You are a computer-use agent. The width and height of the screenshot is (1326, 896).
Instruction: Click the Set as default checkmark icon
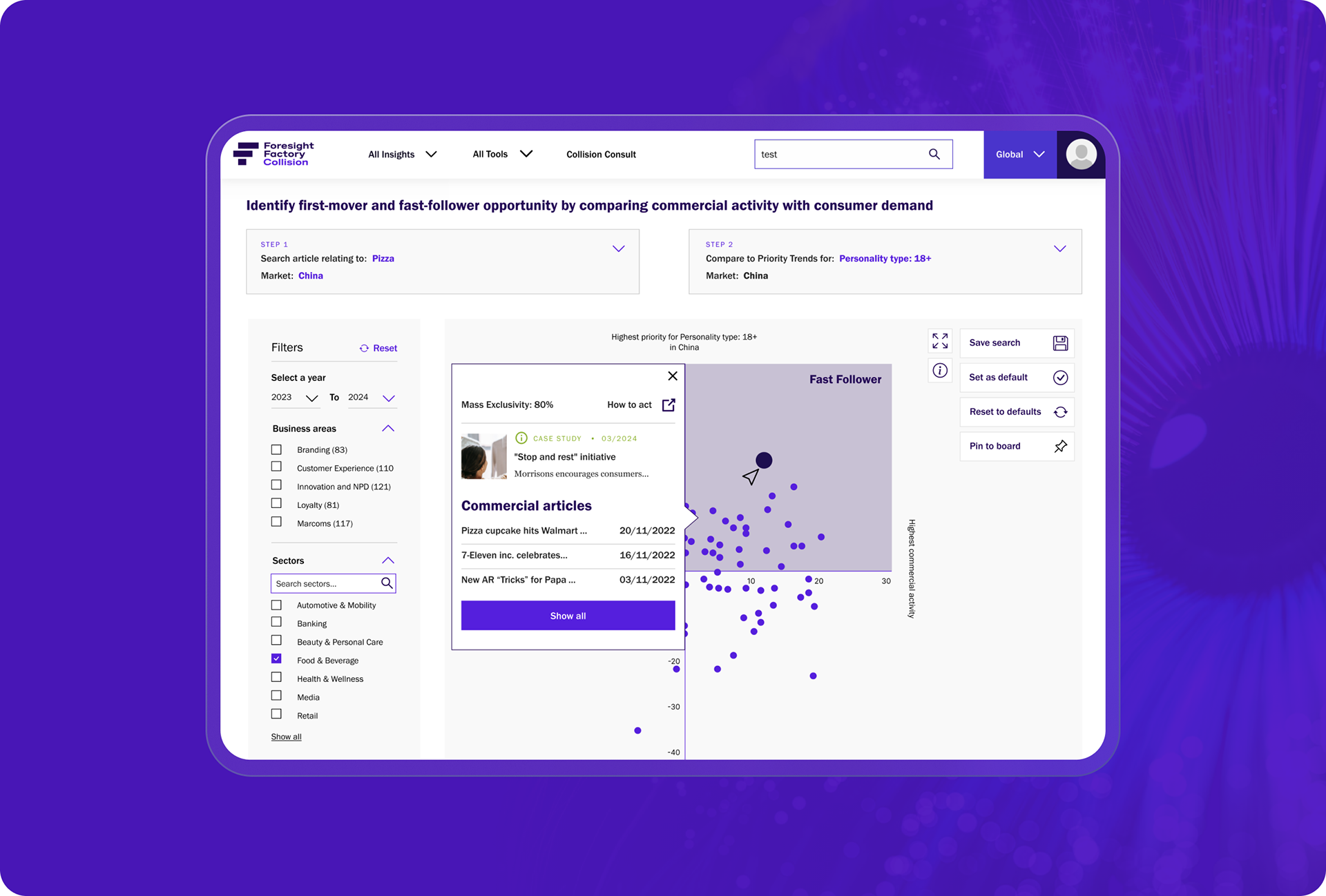point(1061,378)
